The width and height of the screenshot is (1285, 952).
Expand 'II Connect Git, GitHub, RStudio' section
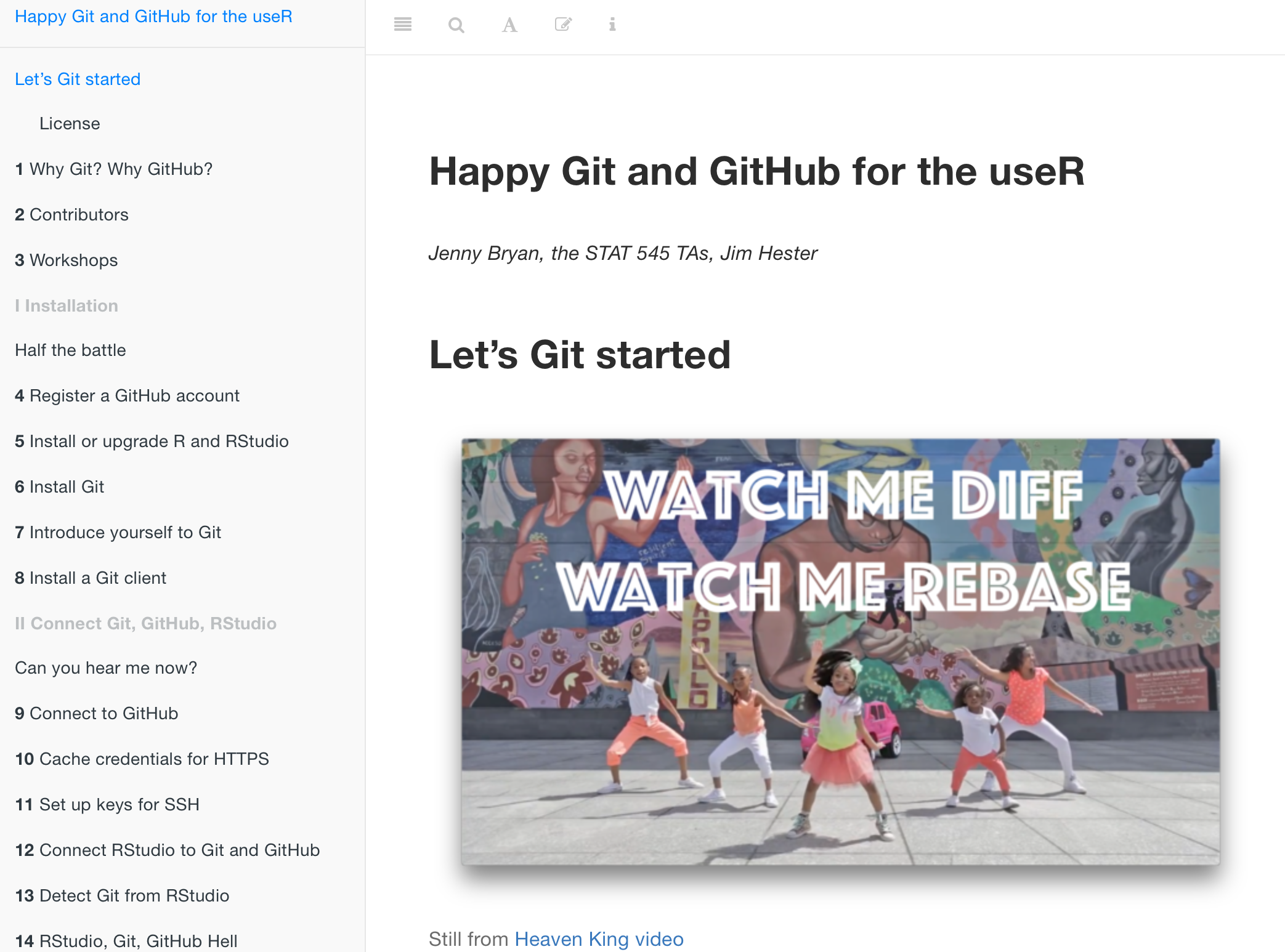click(x=147, y=623)
